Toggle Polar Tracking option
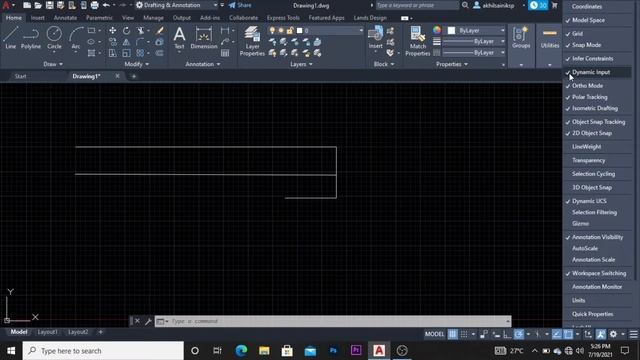 click(x=597, y=97)
